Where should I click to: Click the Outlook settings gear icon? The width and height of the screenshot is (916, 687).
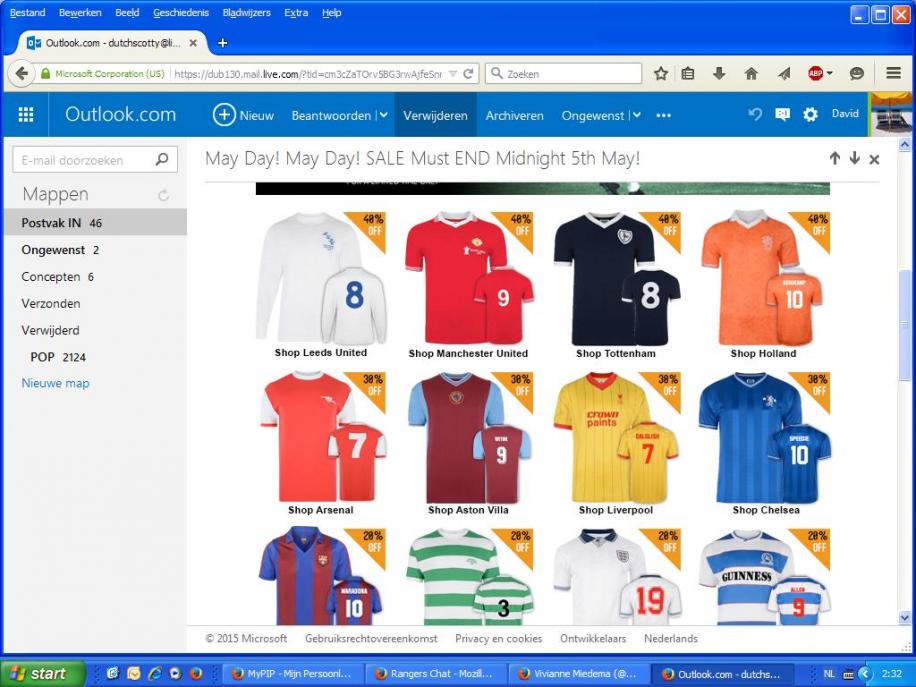810,115
